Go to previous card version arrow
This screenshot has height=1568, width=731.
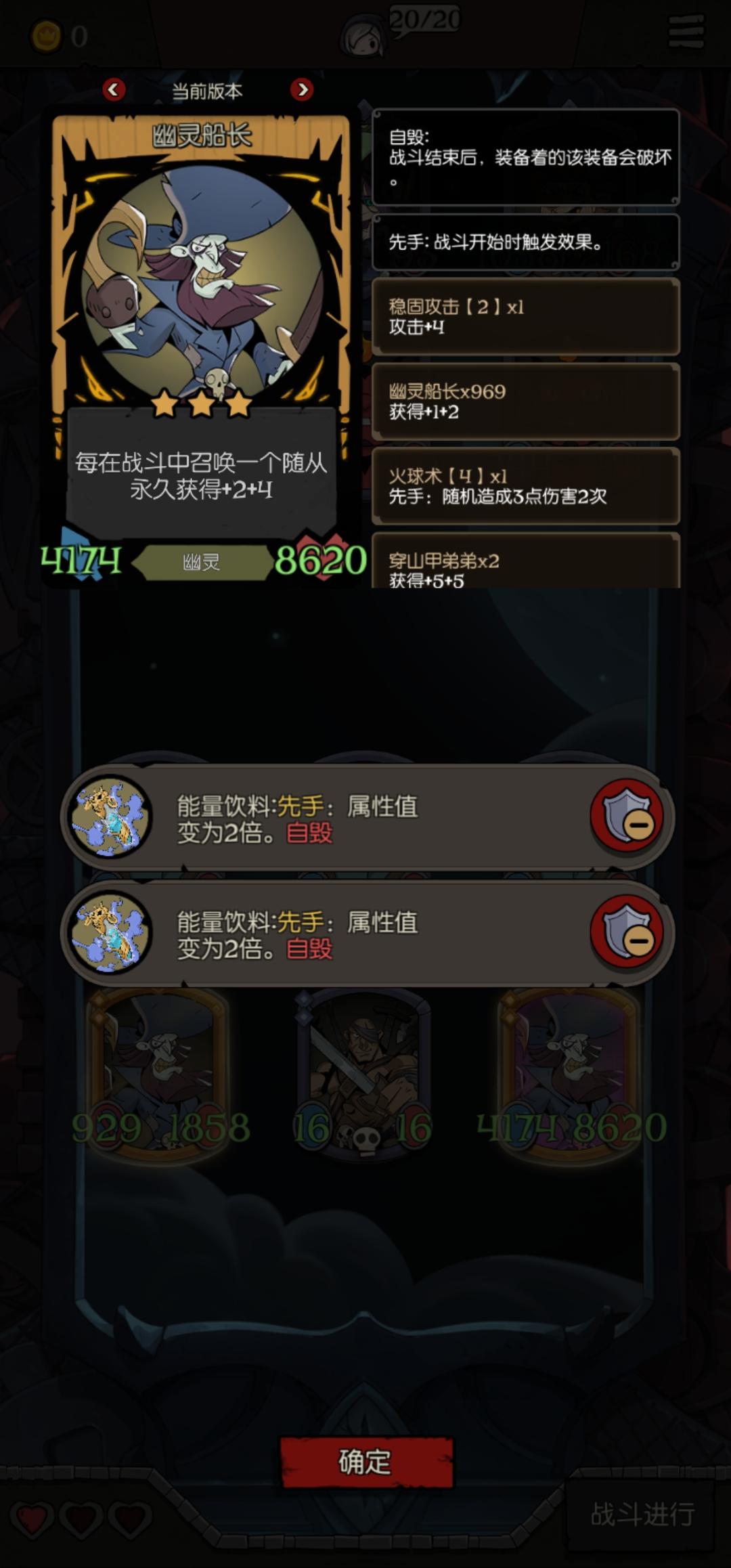114,89
